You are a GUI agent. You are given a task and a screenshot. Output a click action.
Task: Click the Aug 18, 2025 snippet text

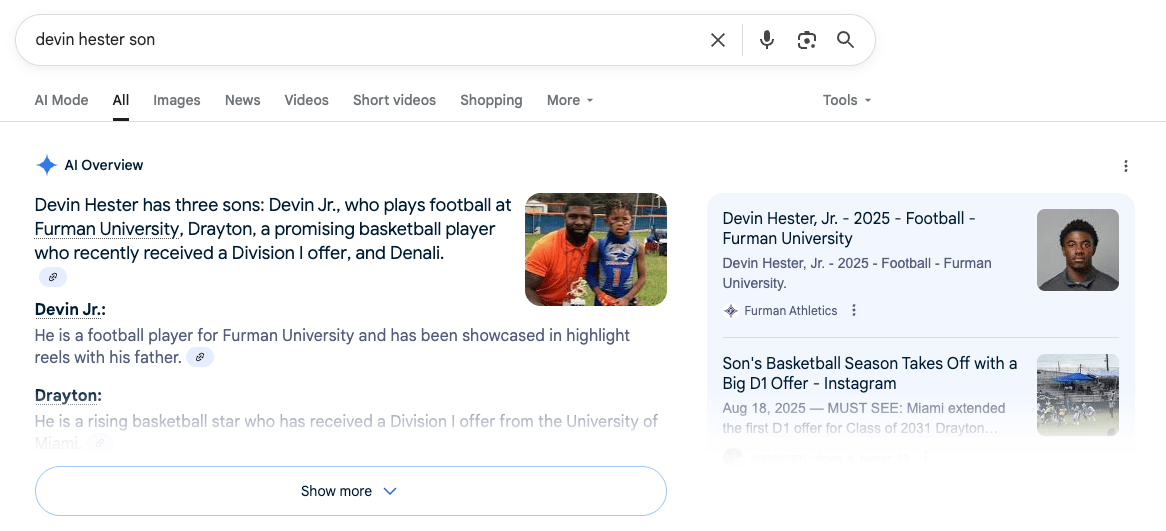point(864,418)
